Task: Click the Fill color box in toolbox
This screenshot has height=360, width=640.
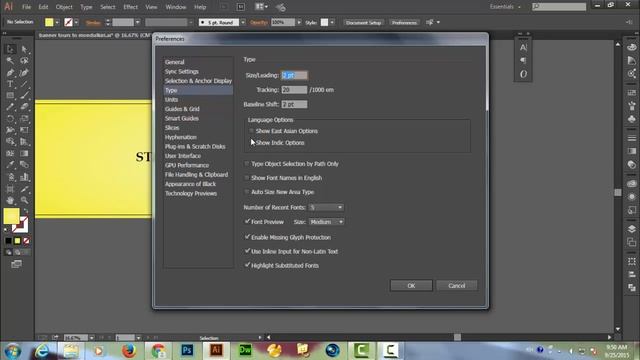Action: pyautogui.click(x=11, y=216)
